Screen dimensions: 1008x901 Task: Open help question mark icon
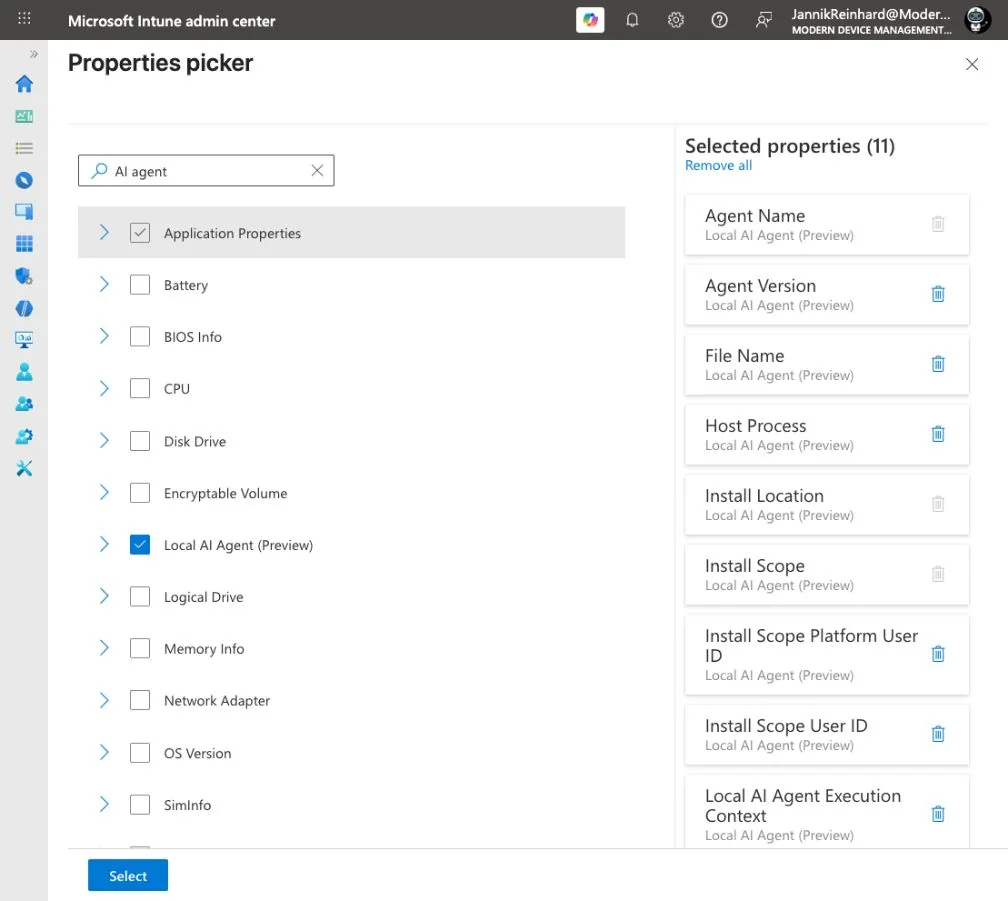pos(719,20)
